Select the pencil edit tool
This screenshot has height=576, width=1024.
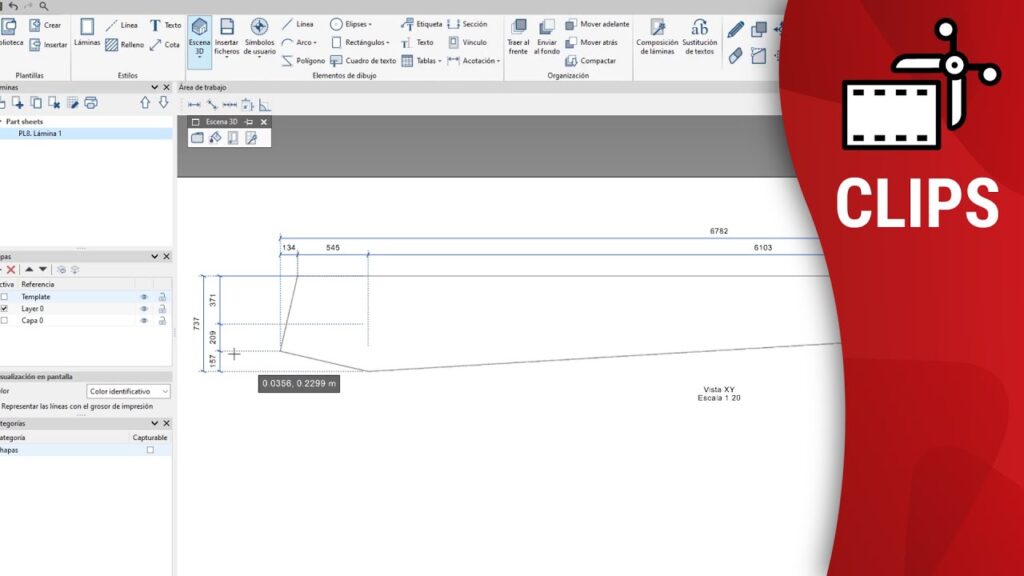point(736,30)
